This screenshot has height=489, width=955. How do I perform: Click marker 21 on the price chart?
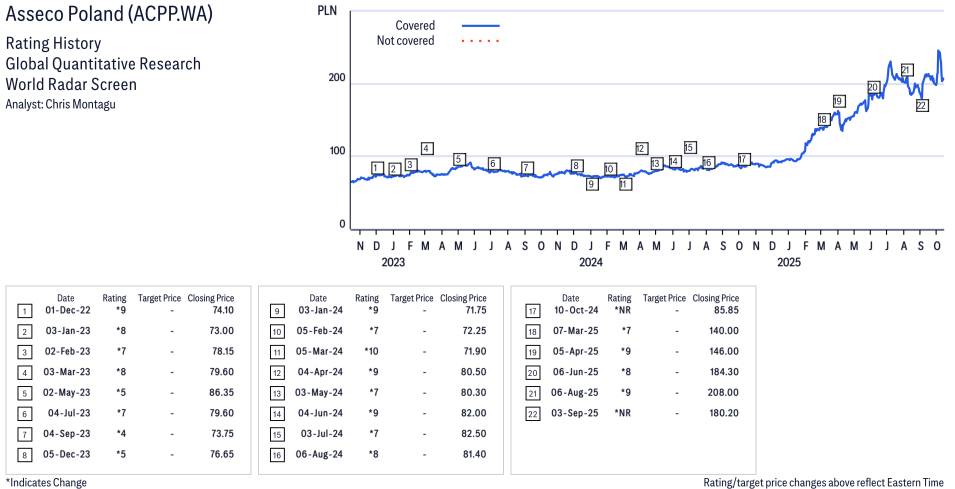pos(906,70)
